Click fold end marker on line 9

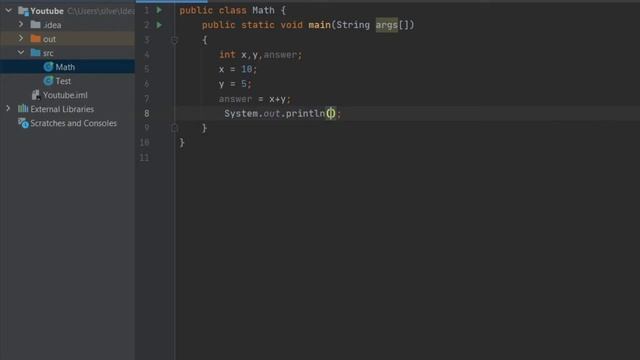[174, 128]
